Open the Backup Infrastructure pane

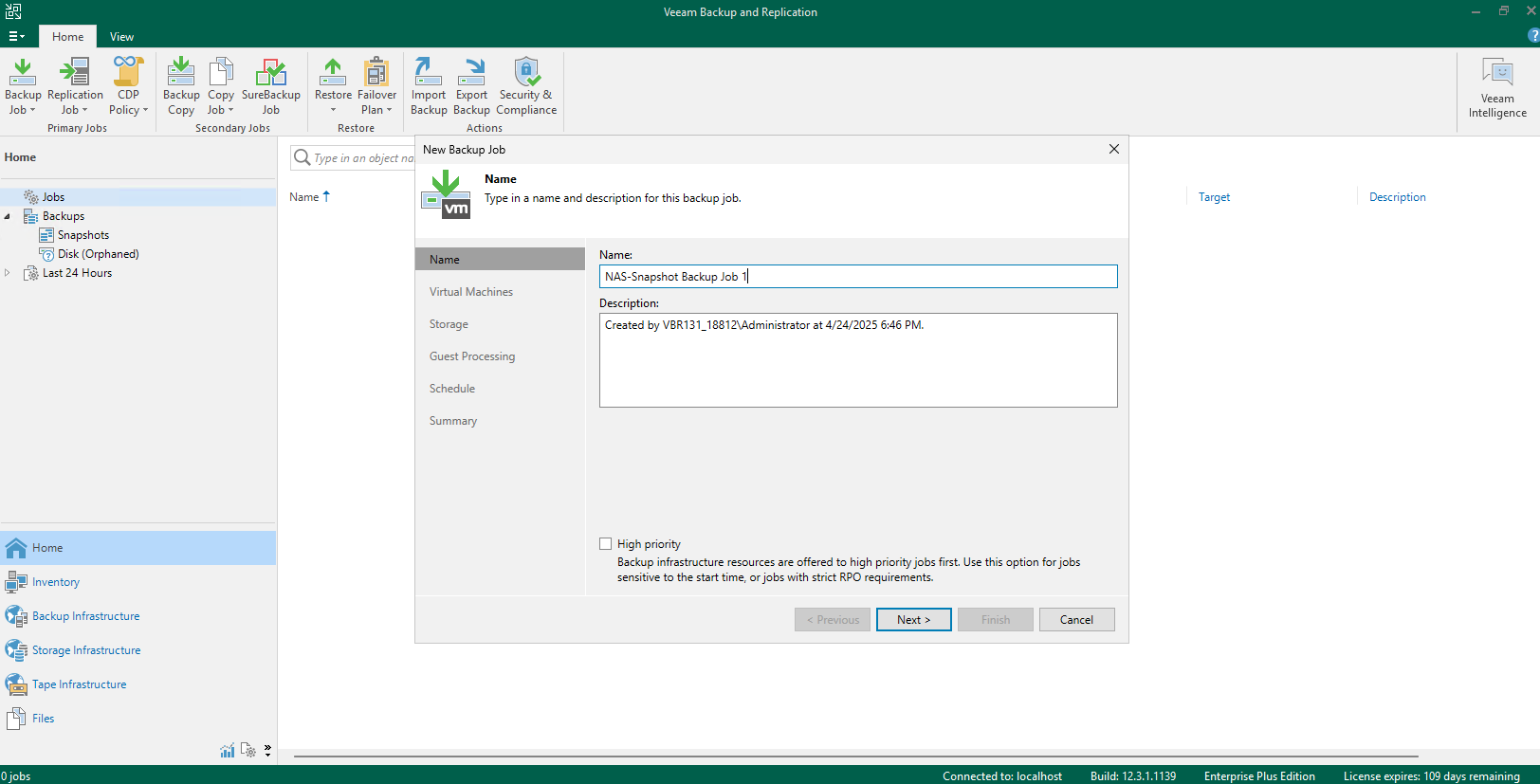point(138,616)
